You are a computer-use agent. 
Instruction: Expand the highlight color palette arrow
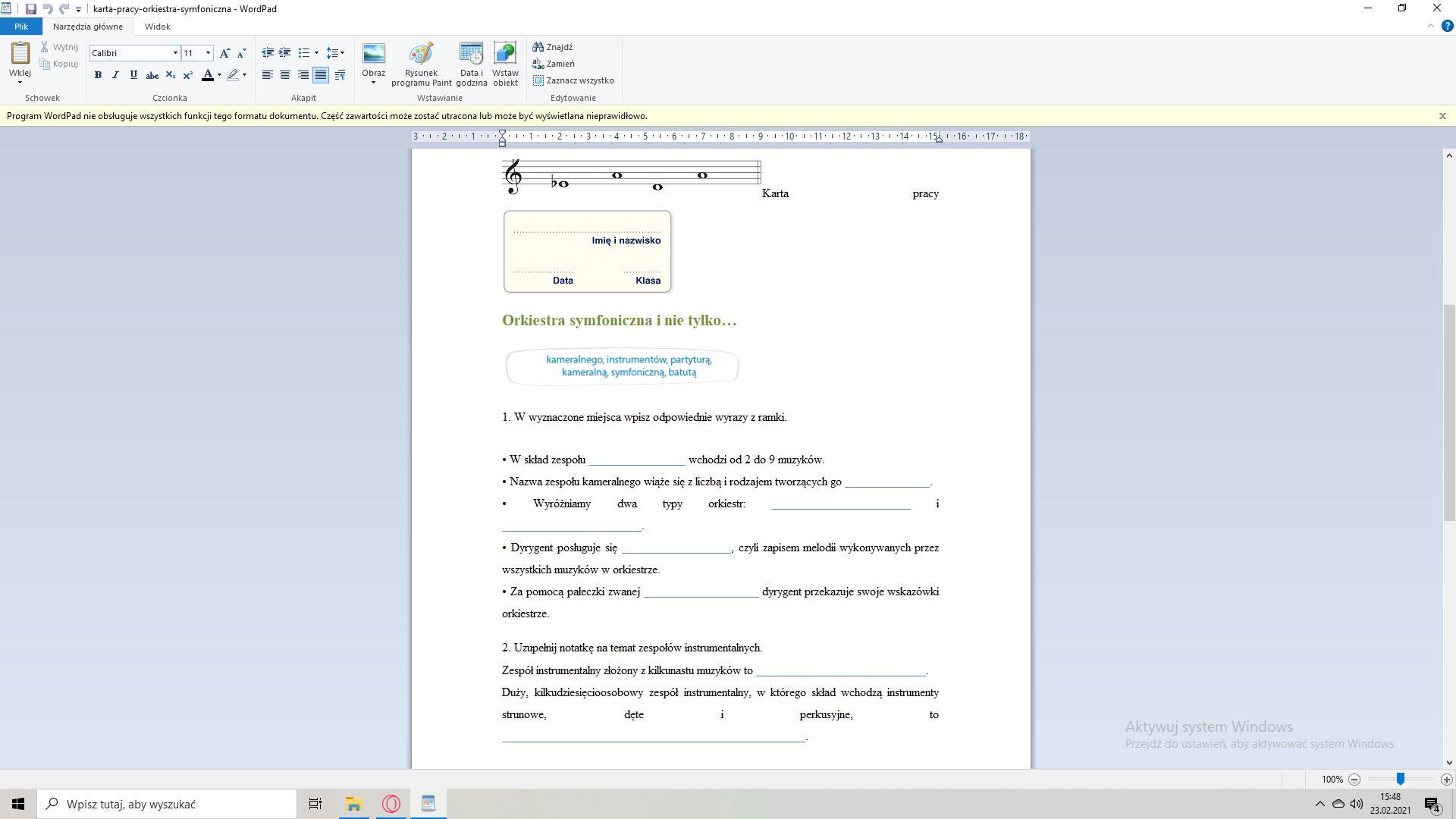point(244,75)
